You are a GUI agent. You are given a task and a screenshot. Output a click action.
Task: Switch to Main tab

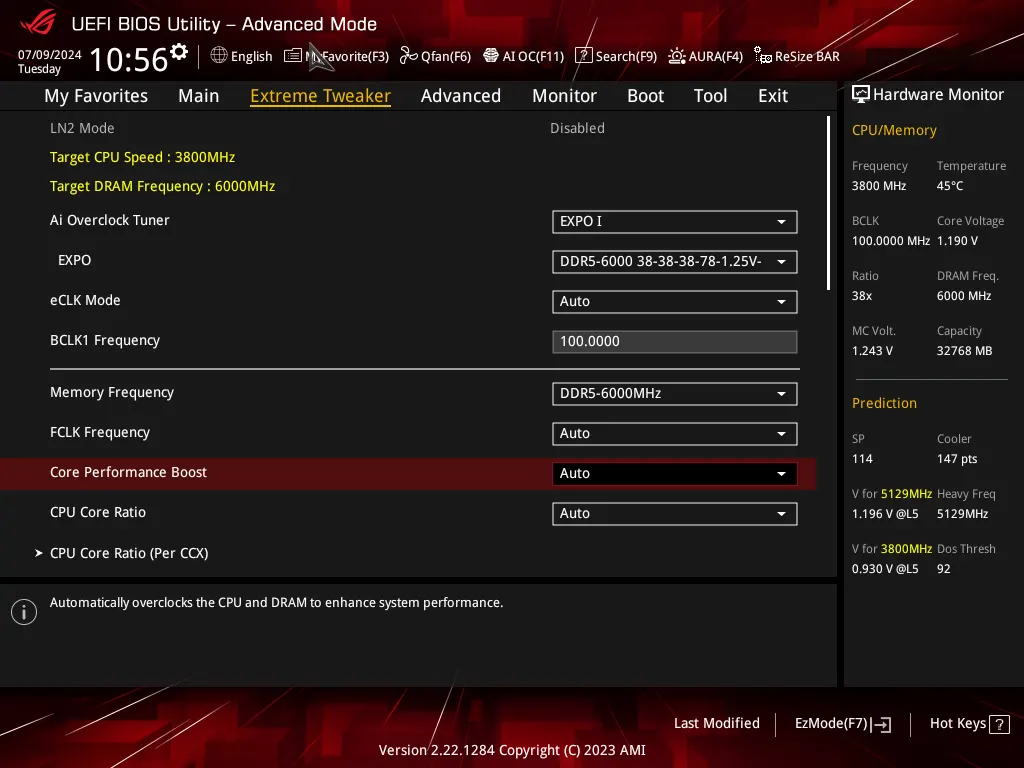[199, 95]
